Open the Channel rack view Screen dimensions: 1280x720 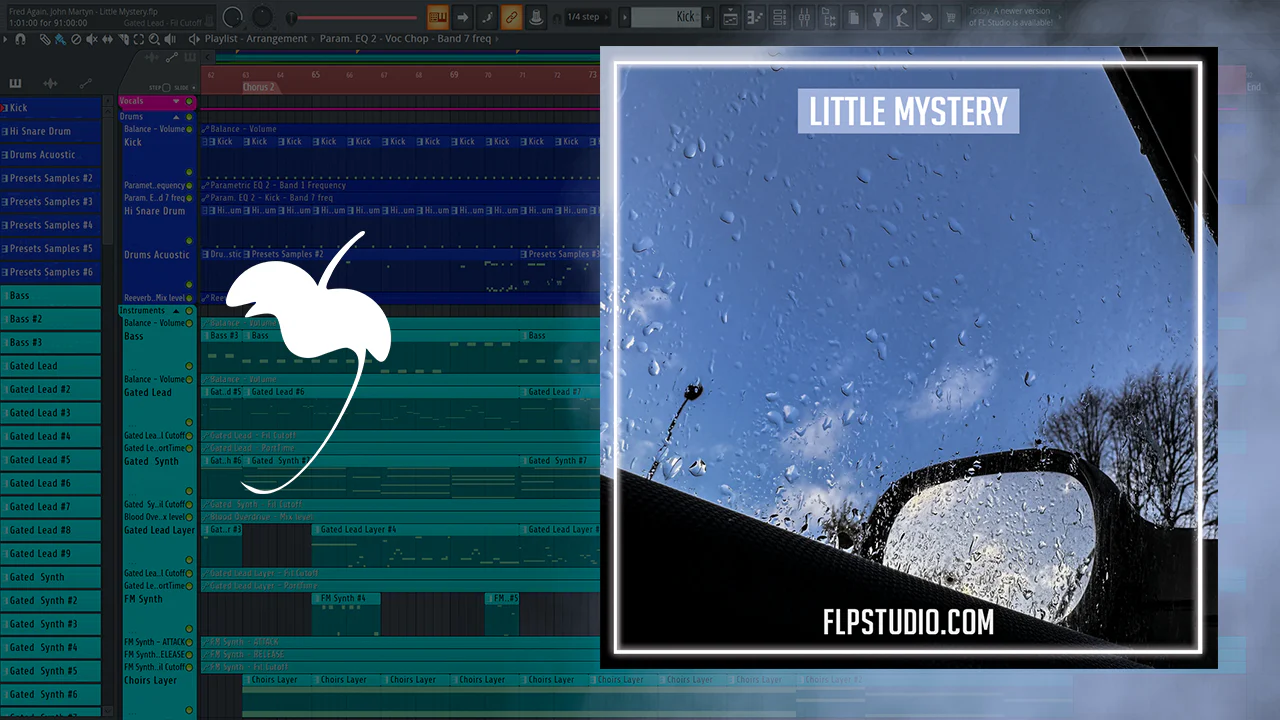pos(779,17)
